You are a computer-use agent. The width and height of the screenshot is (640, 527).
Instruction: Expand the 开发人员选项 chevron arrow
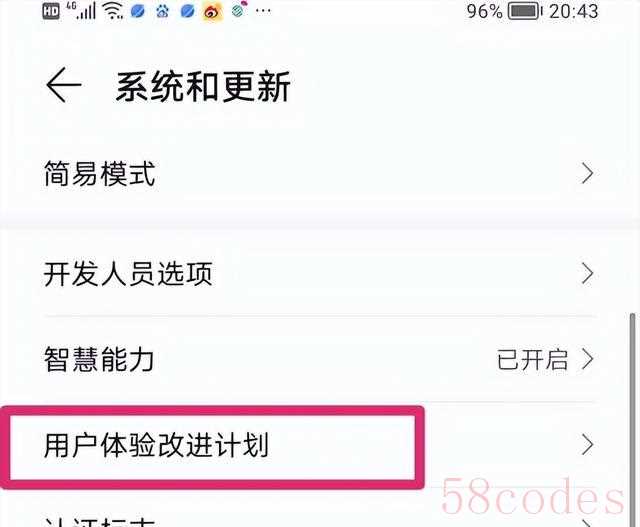[x=587, y=274]
